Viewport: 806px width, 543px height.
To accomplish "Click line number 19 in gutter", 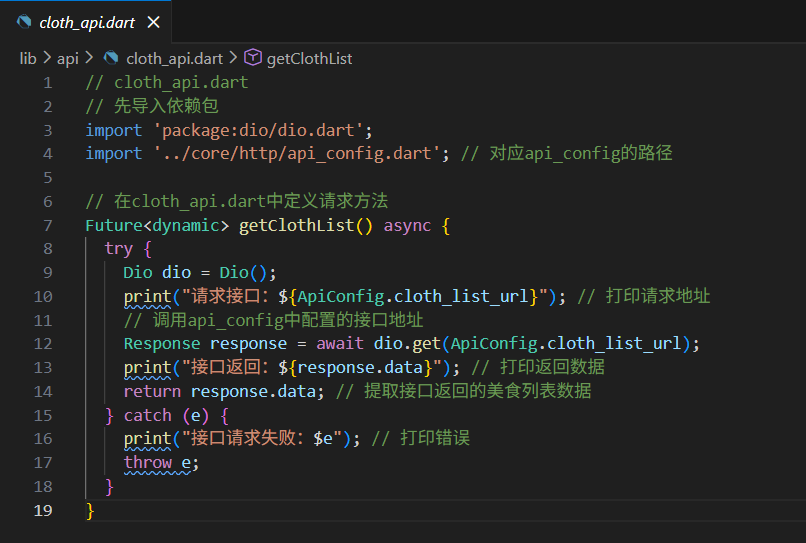I will [43, 510].
